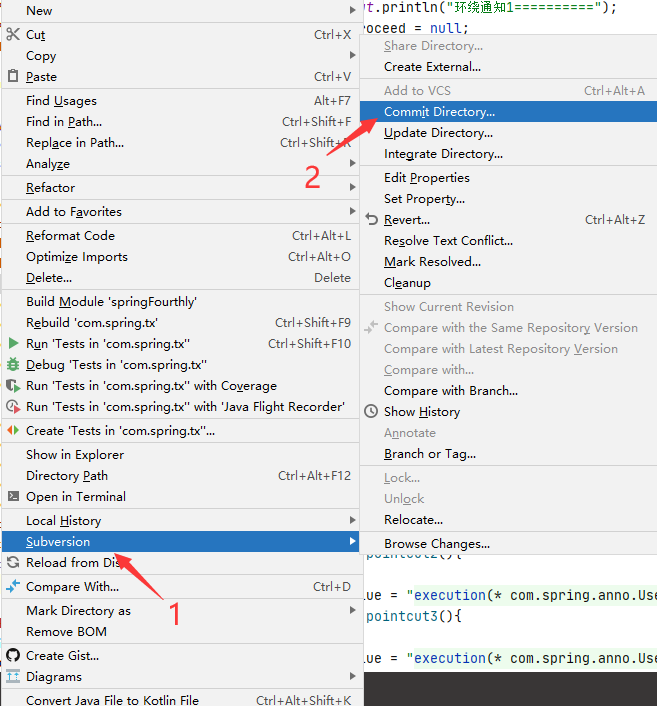Image resolution: width=657 pixels, height=706 pixels.
Task: Click the green Run triangle icon
Action: tap(14, 344)
